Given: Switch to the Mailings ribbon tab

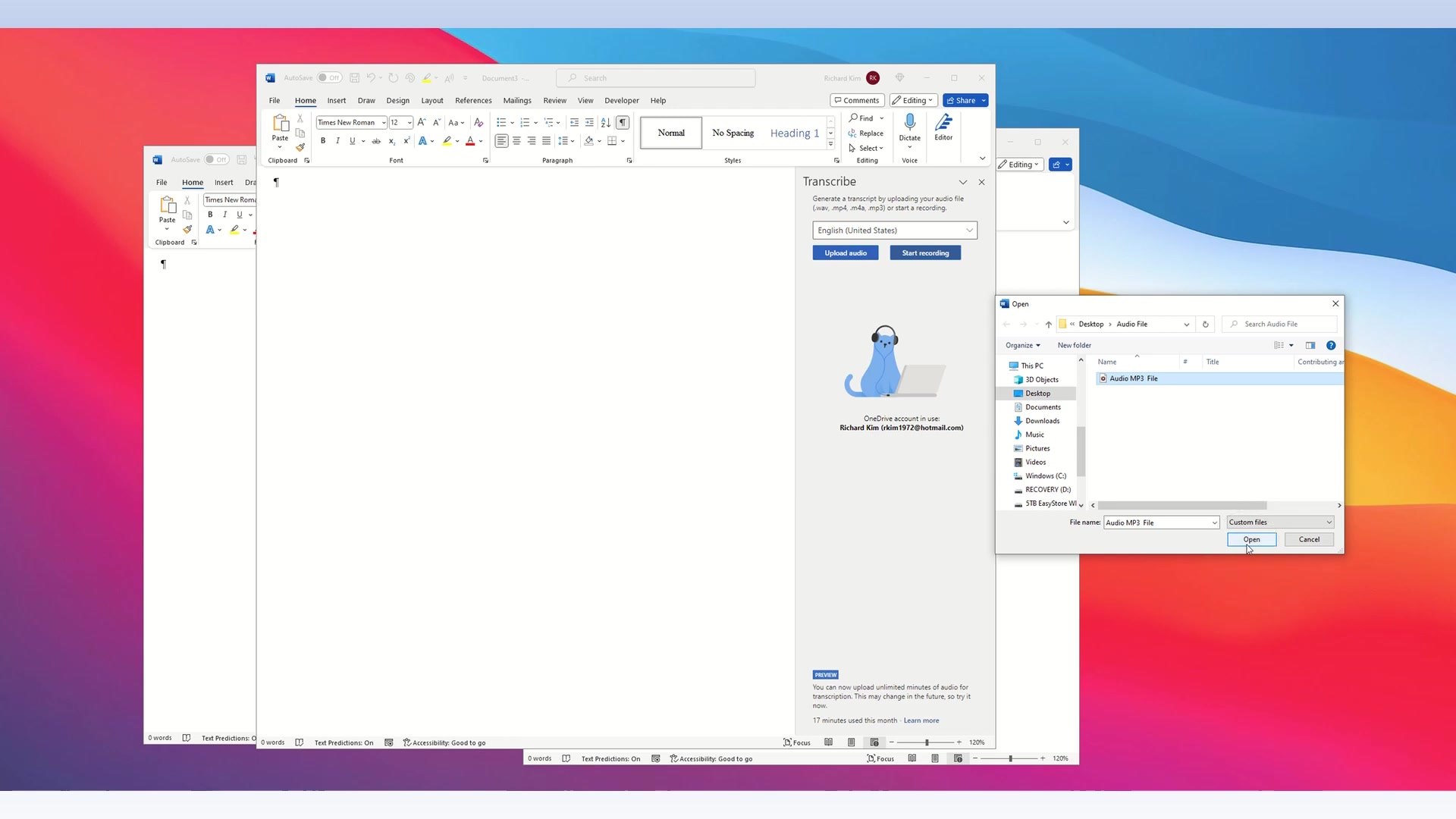Looking at the screenshot, I should click(517, 100).
